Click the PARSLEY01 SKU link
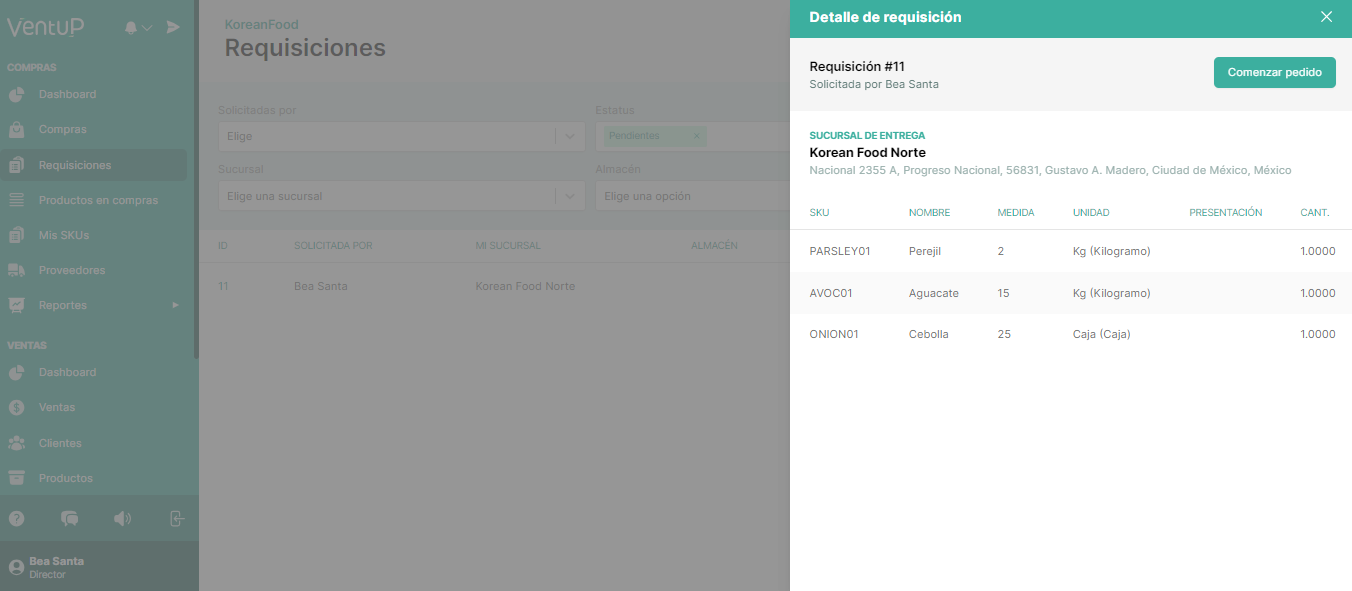 tap(840, 251)
